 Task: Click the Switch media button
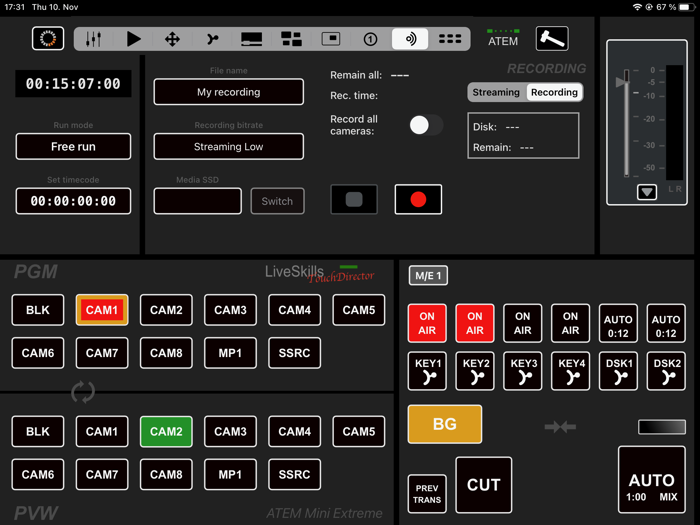(x=277, y=201)
